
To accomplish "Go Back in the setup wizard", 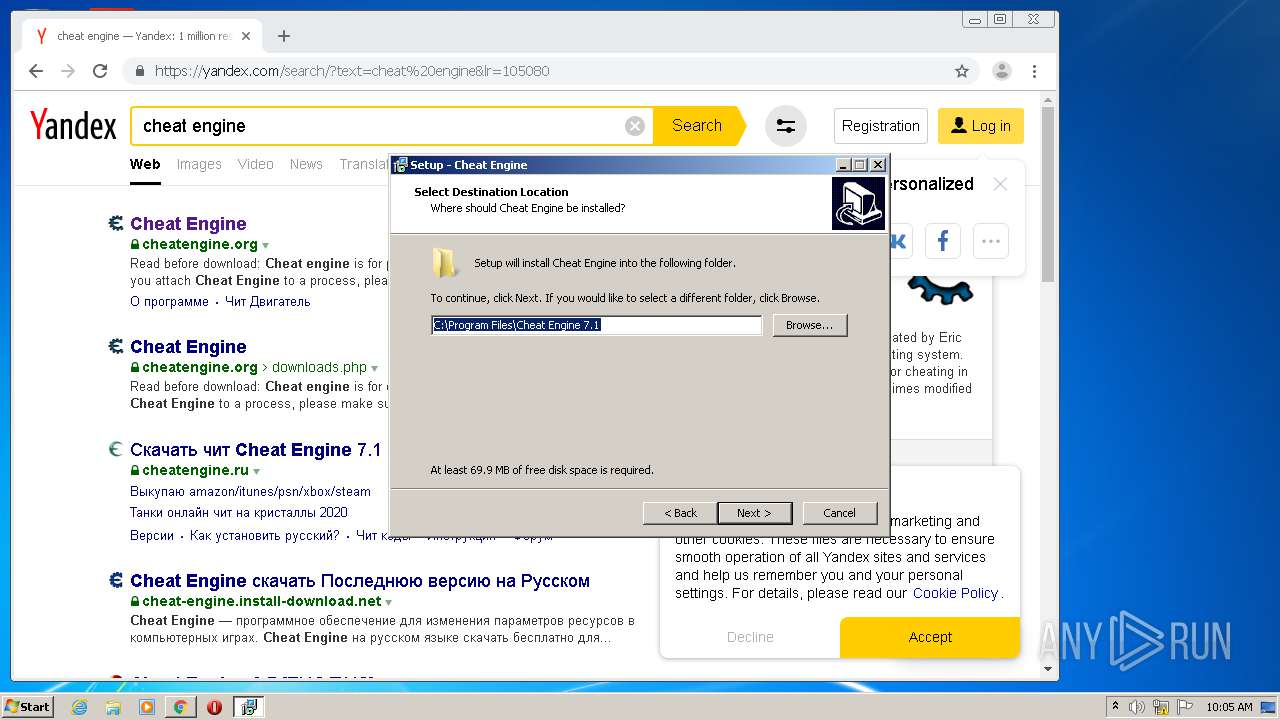I will point(680,513).
